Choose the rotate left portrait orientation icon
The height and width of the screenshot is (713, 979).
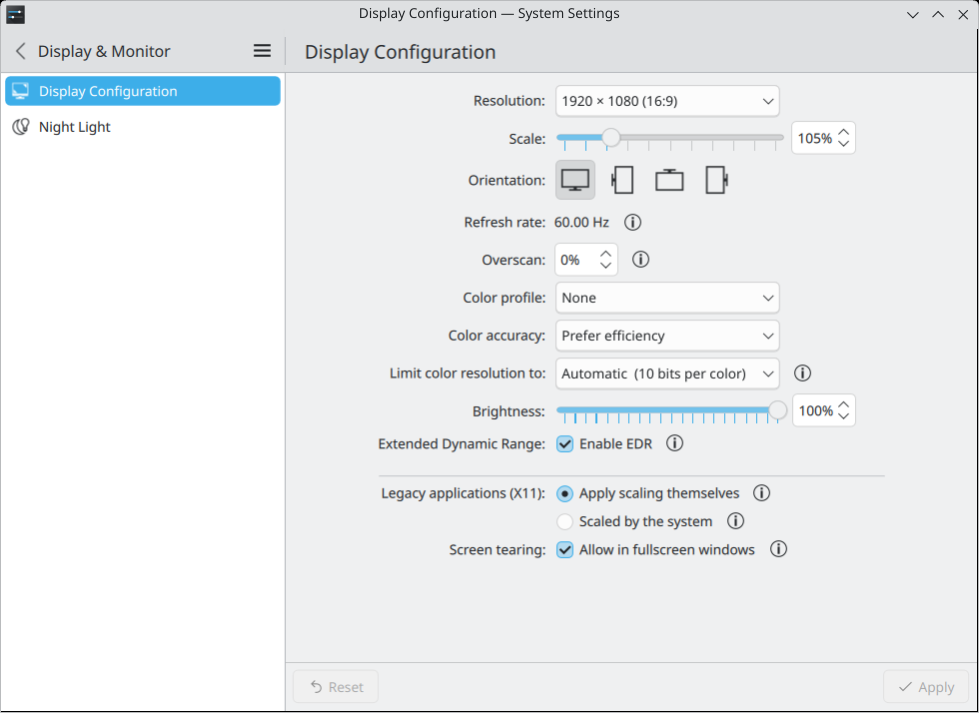tap(622, 181)
